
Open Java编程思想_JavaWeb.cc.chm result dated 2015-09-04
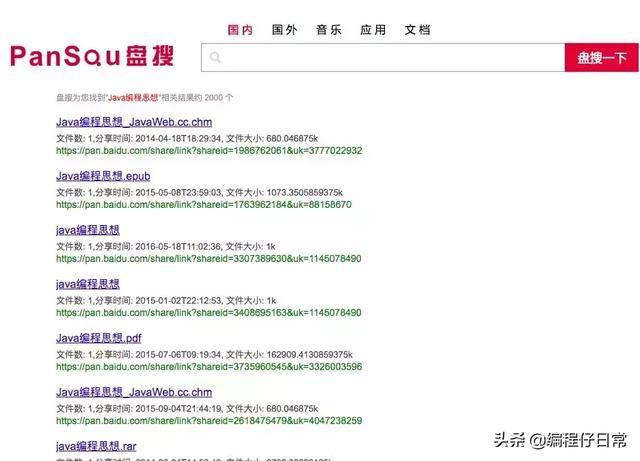tap(134, 392)
